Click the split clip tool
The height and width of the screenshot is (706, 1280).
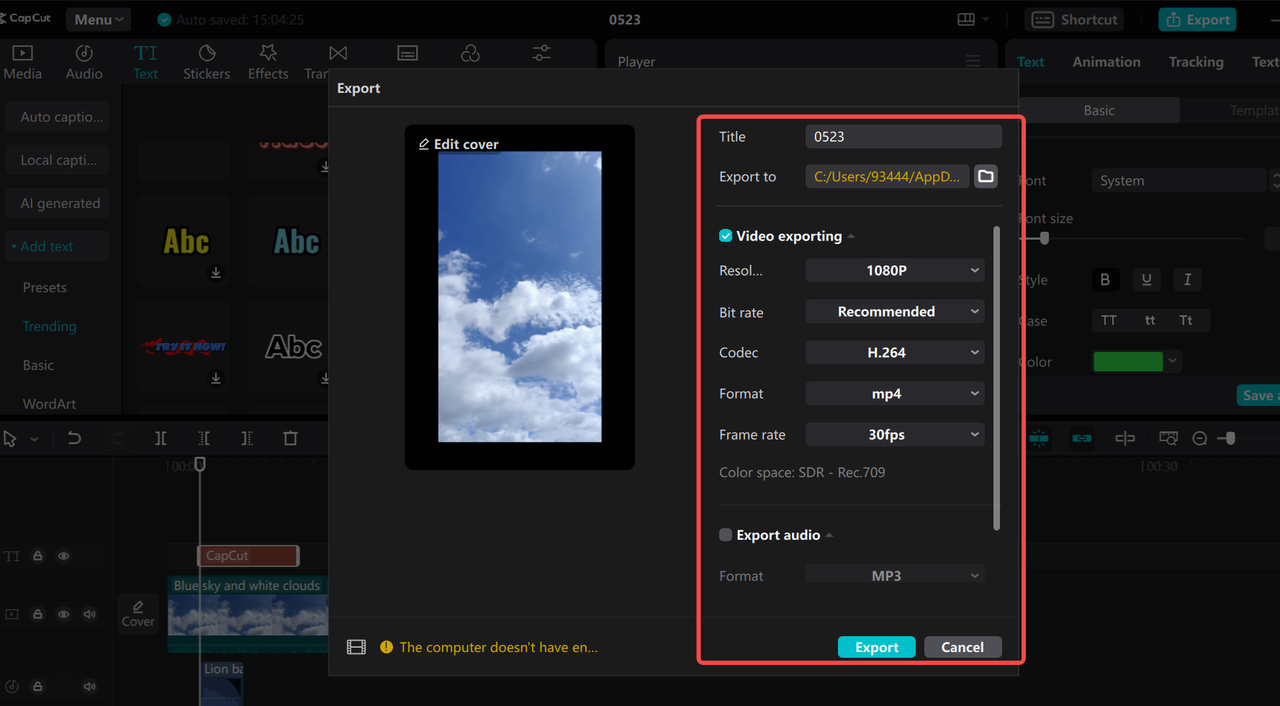tap(160, 438)
